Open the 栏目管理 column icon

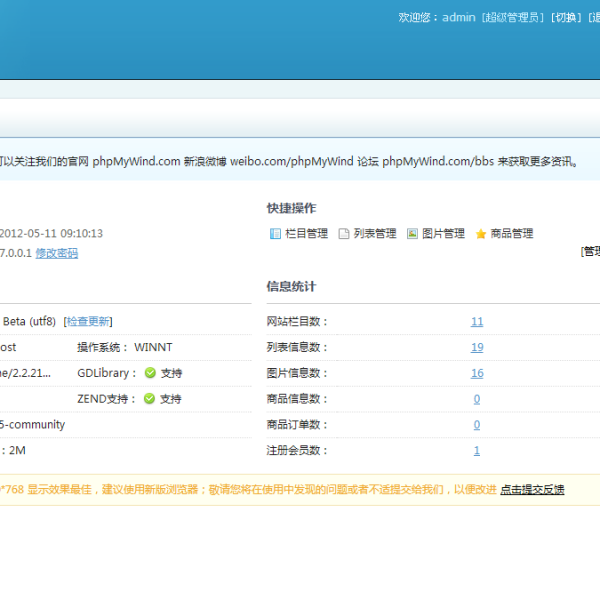(275, 233)
